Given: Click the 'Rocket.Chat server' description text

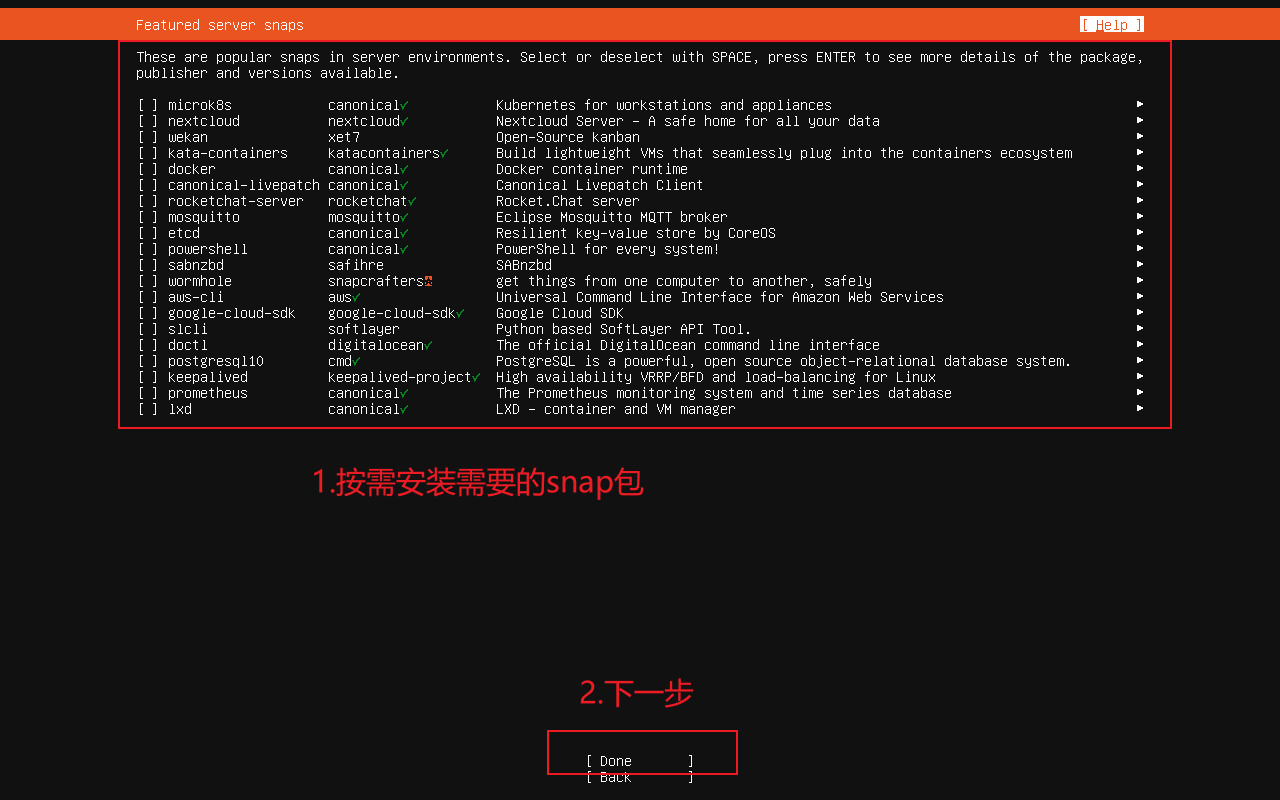Looking at the screenshot, I should pos(568,201).
